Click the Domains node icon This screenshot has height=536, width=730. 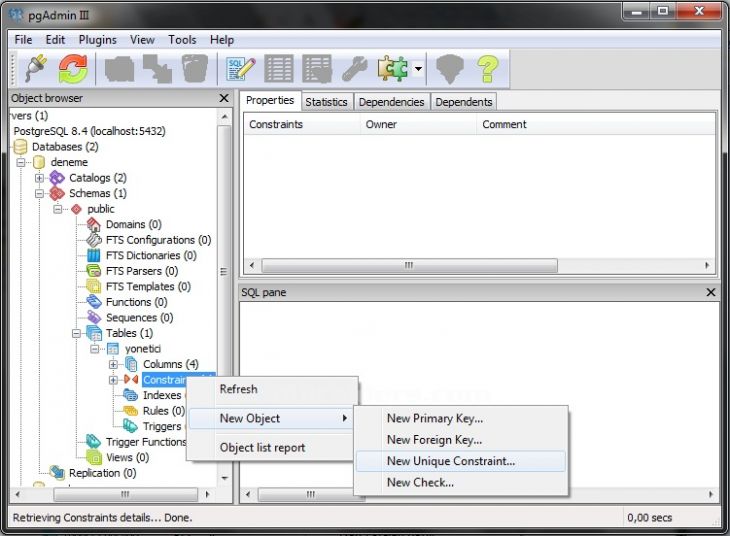coord(94,224)
